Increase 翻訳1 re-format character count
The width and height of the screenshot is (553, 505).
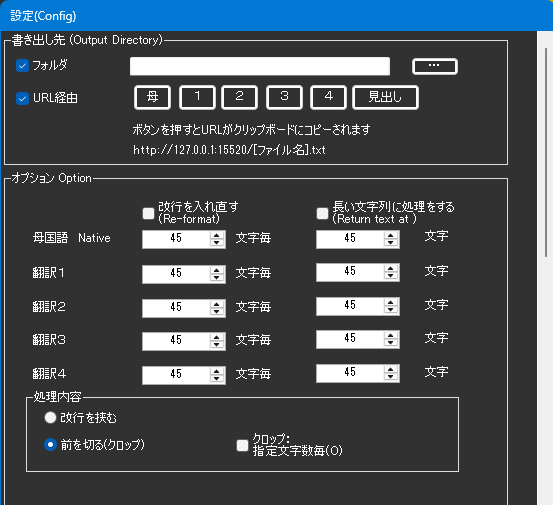[217, 270]
